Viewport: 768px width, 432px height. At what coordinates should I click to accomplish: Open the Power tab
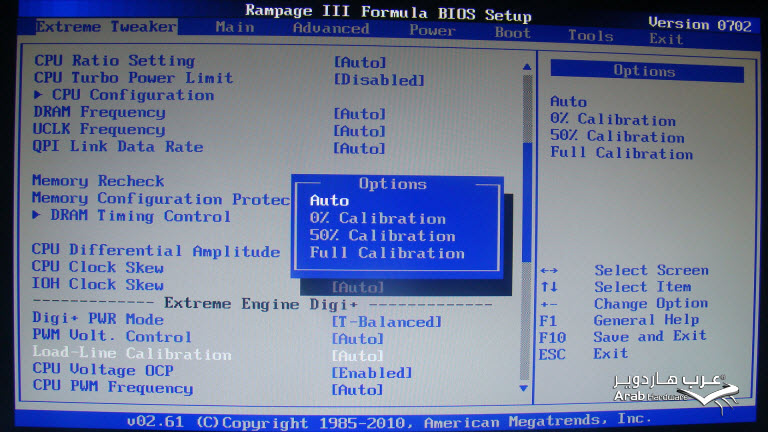point(432,31)
